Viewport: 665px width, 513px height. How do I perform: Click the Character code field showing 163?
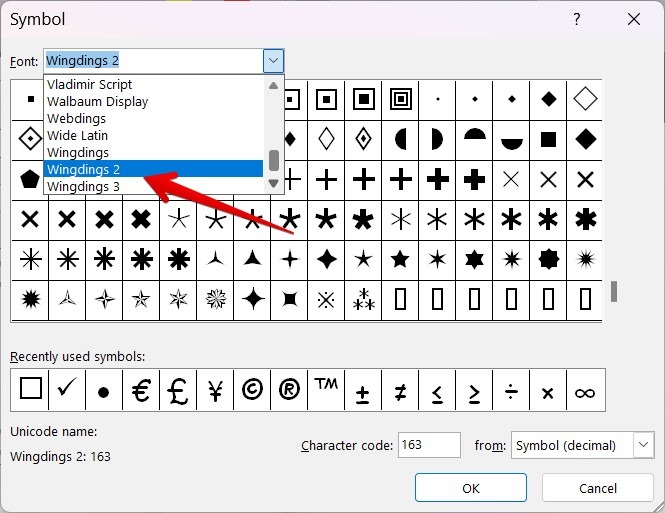coord(429,445)
